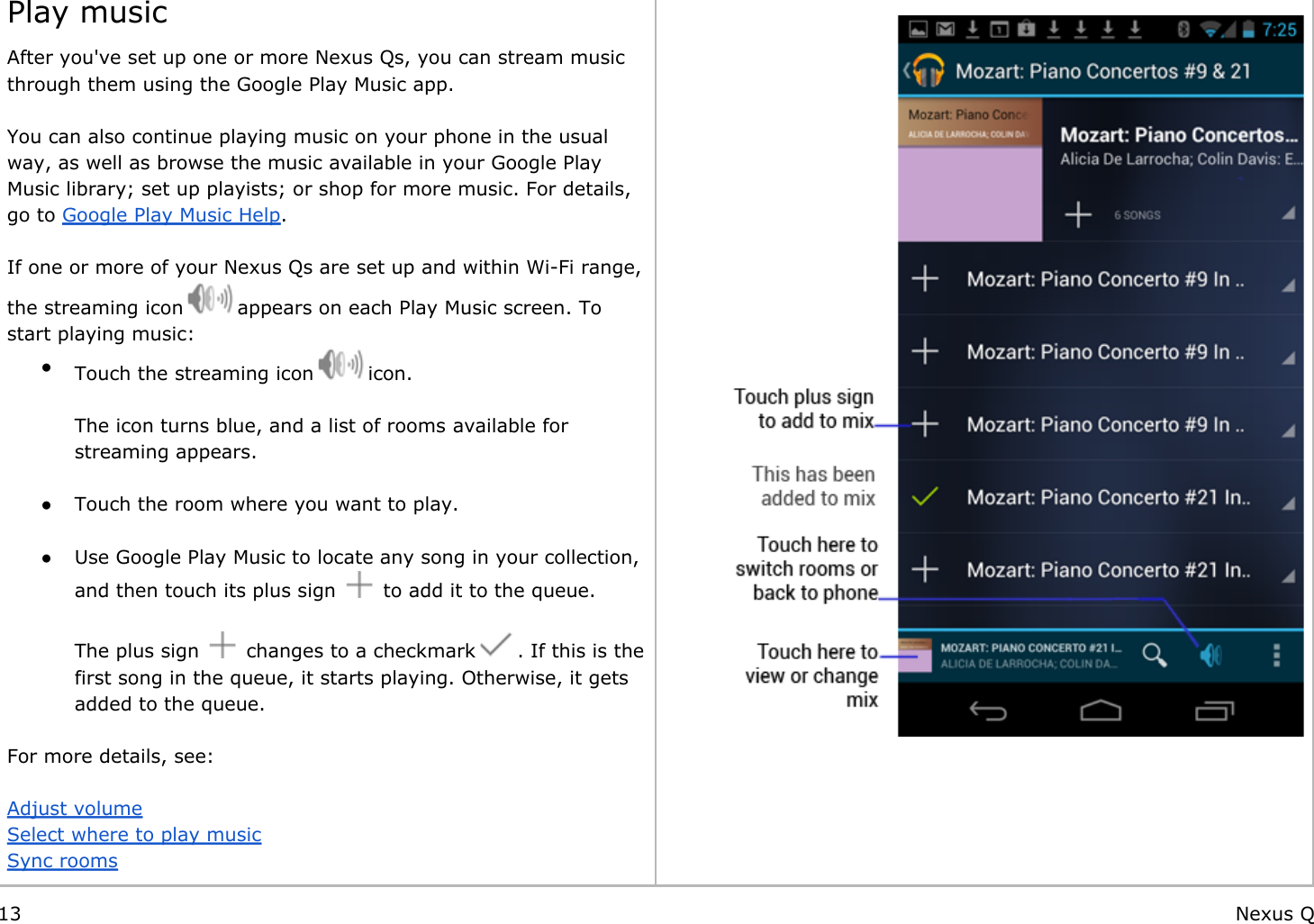Tap the calendar notification icon in status bar
The width and height of the screenshot is (1314, 924).
(x=999, y=30)
